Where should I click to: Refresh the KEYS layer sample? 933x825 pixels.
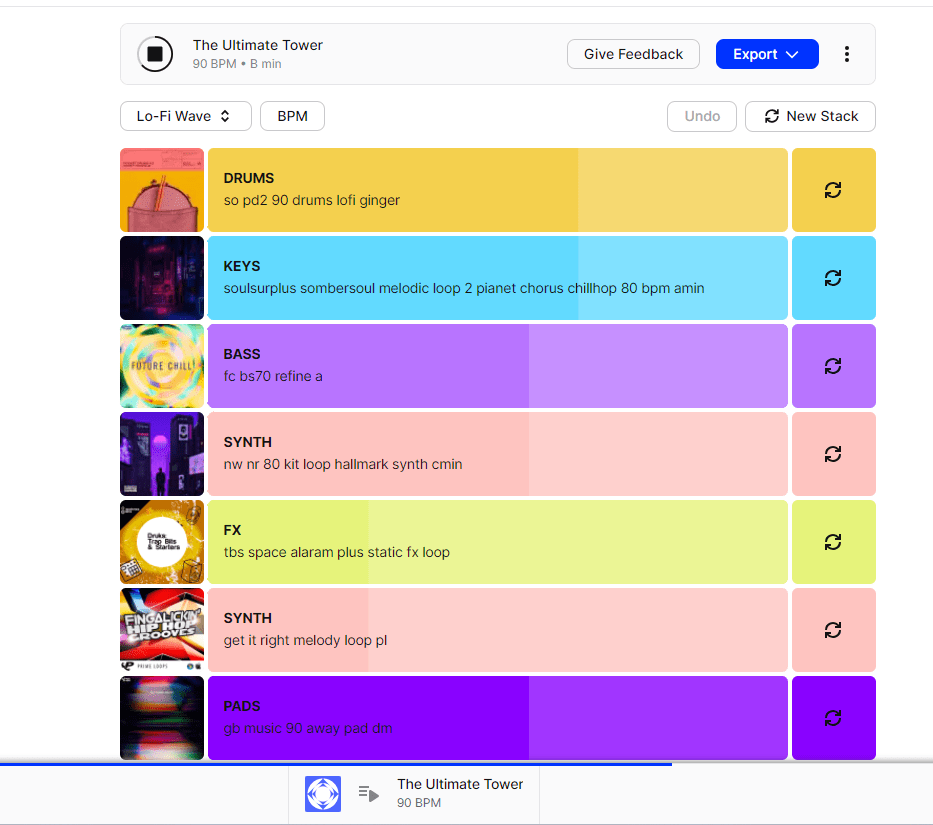point(834,278)
